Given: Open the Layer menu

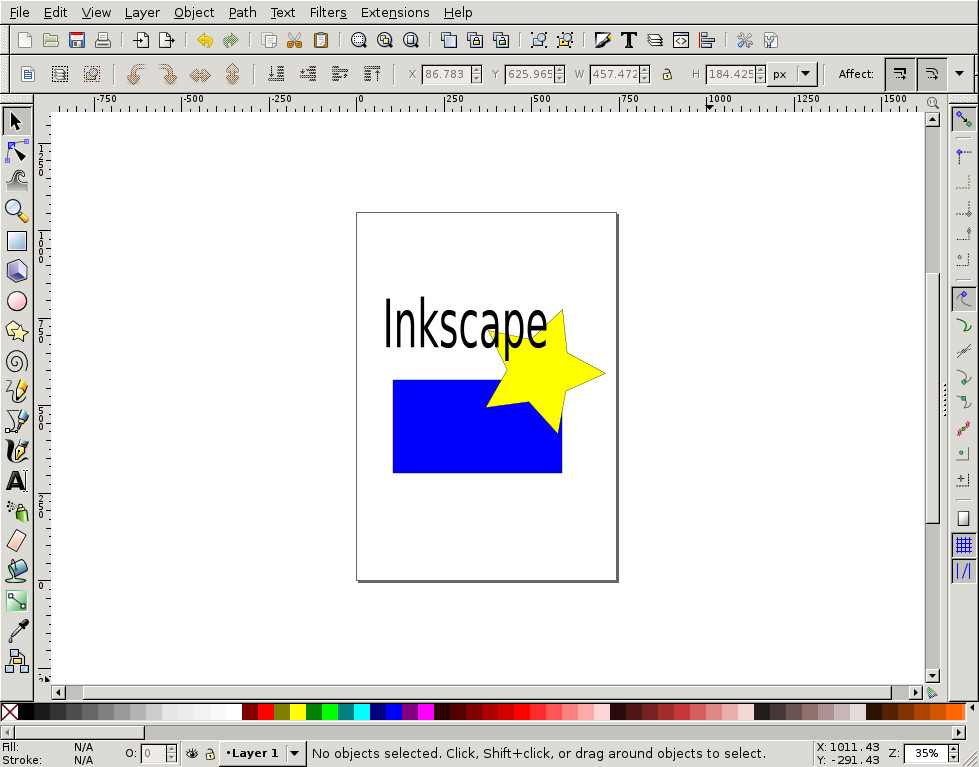Looking at the screenshot, I should point(142,12).
